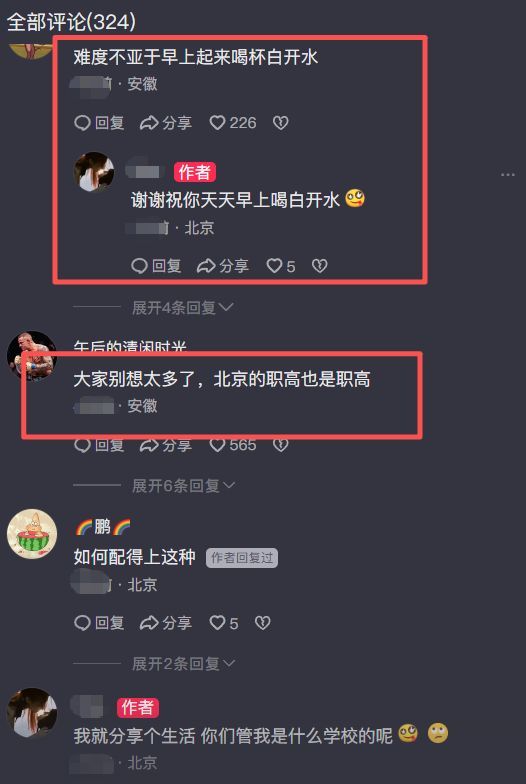Like the comment with 226 likes
The width and height of the screenshot is (526, 784).
[232, 123]
